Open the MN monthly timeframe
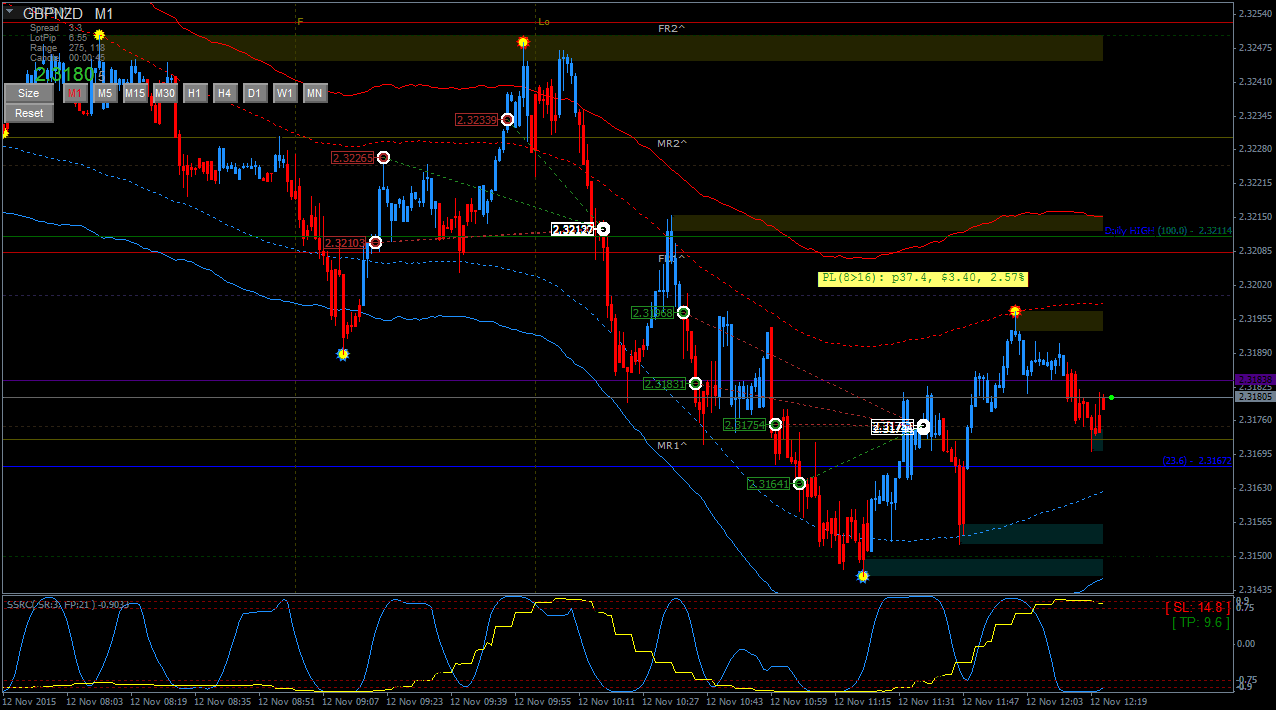The height and width of the screenshot is (710, 1276). click(315, 93)
